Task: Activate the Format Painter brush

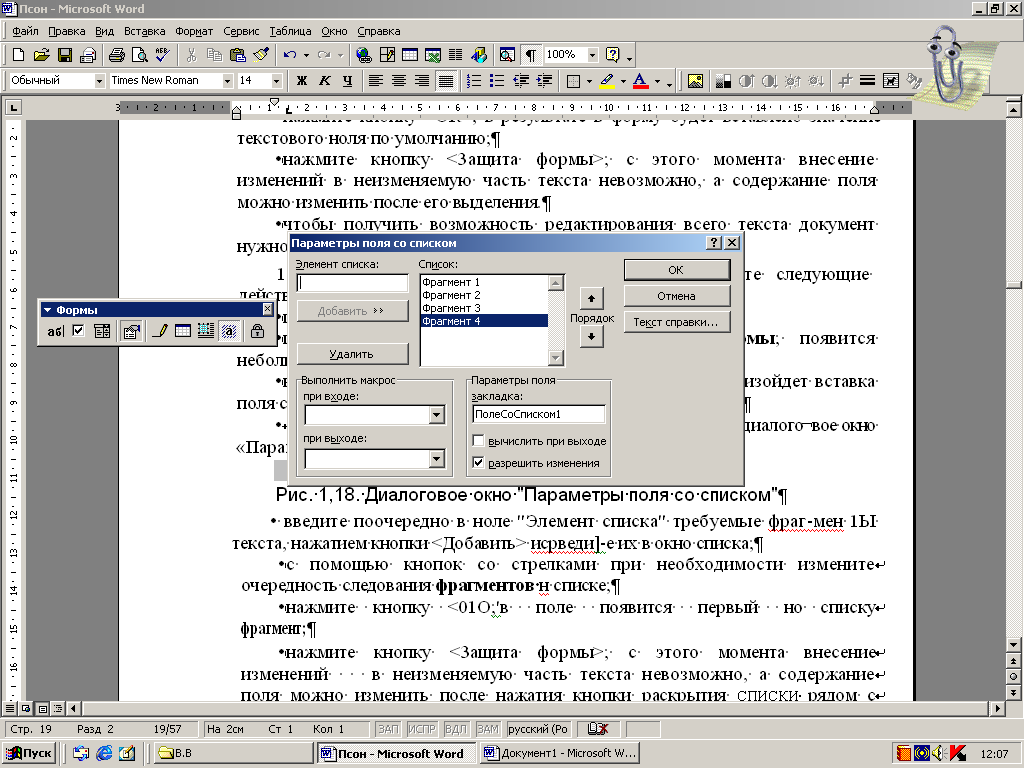Action: coord(261,55)
